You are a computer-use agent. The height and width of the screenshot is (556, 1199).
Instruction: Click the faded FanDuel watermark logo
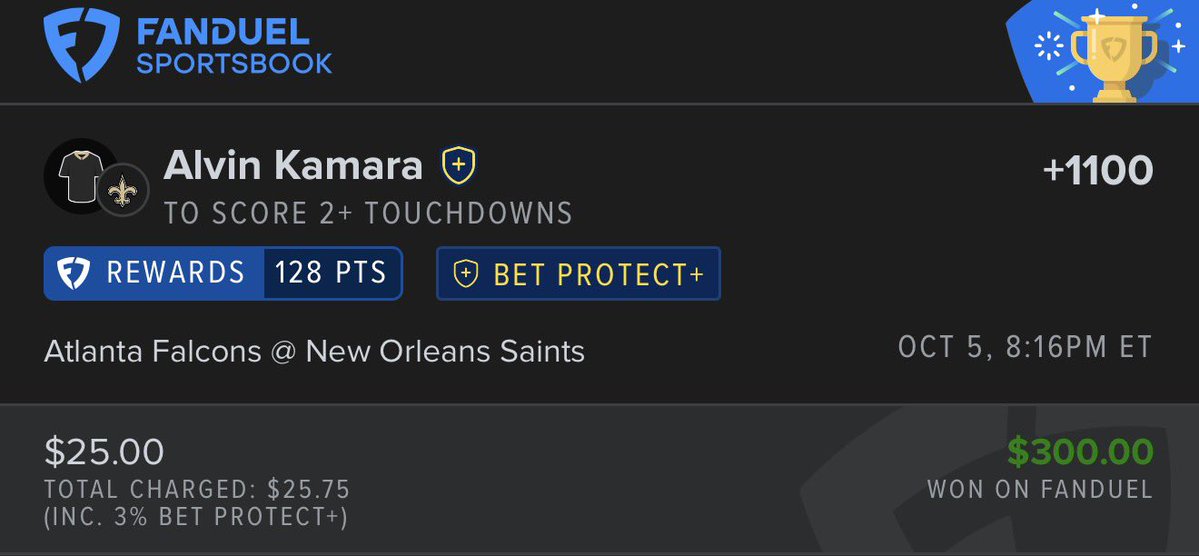994,482
